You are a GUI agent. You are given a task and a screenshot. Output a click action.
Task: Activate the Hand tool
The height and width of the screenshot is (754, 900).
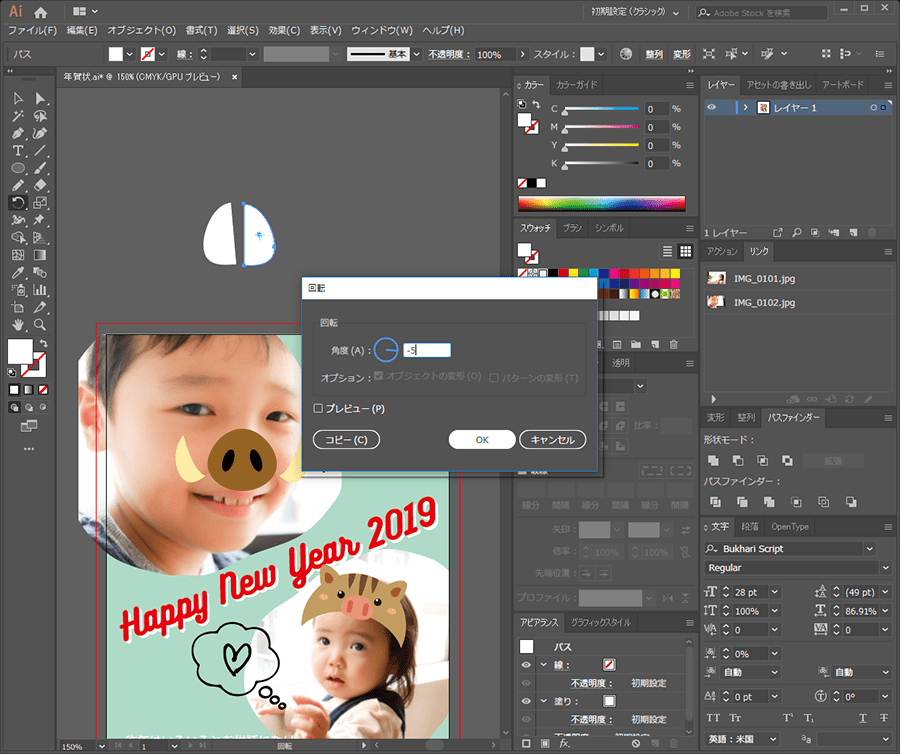[x=18, y=325]
